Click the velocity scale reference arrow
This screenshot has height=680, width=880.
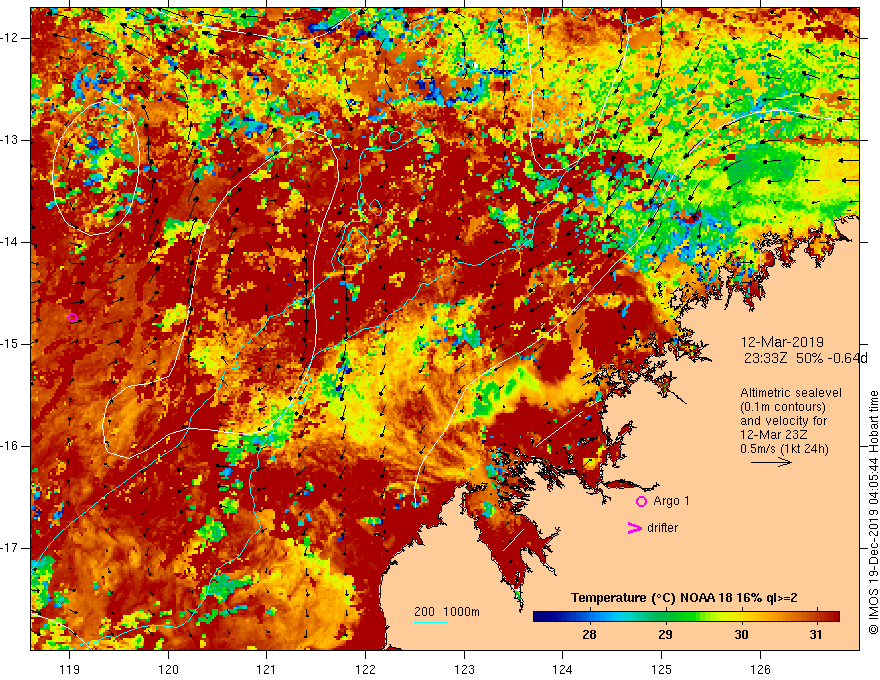coord(771,462)
